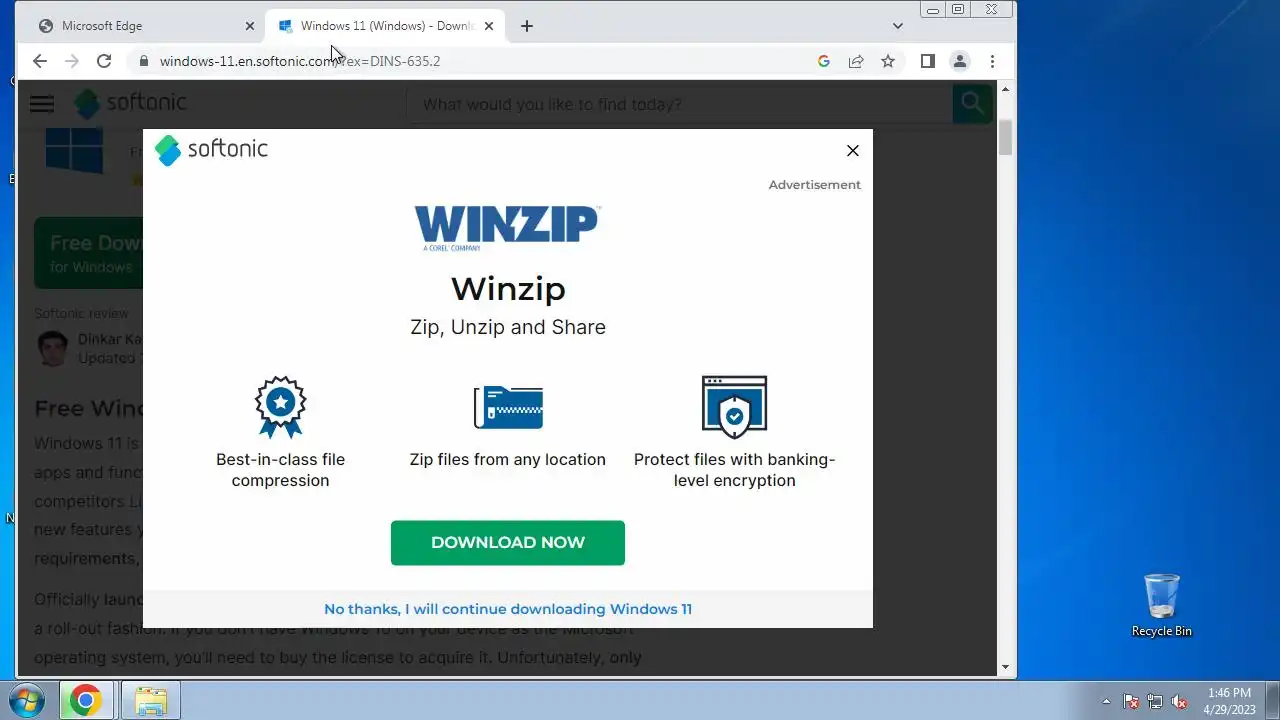Expand the tab search dropdown
Image resolution: width=1280 pixels, height=720 pixels.
pyautogui.click(x=898, y=26)
